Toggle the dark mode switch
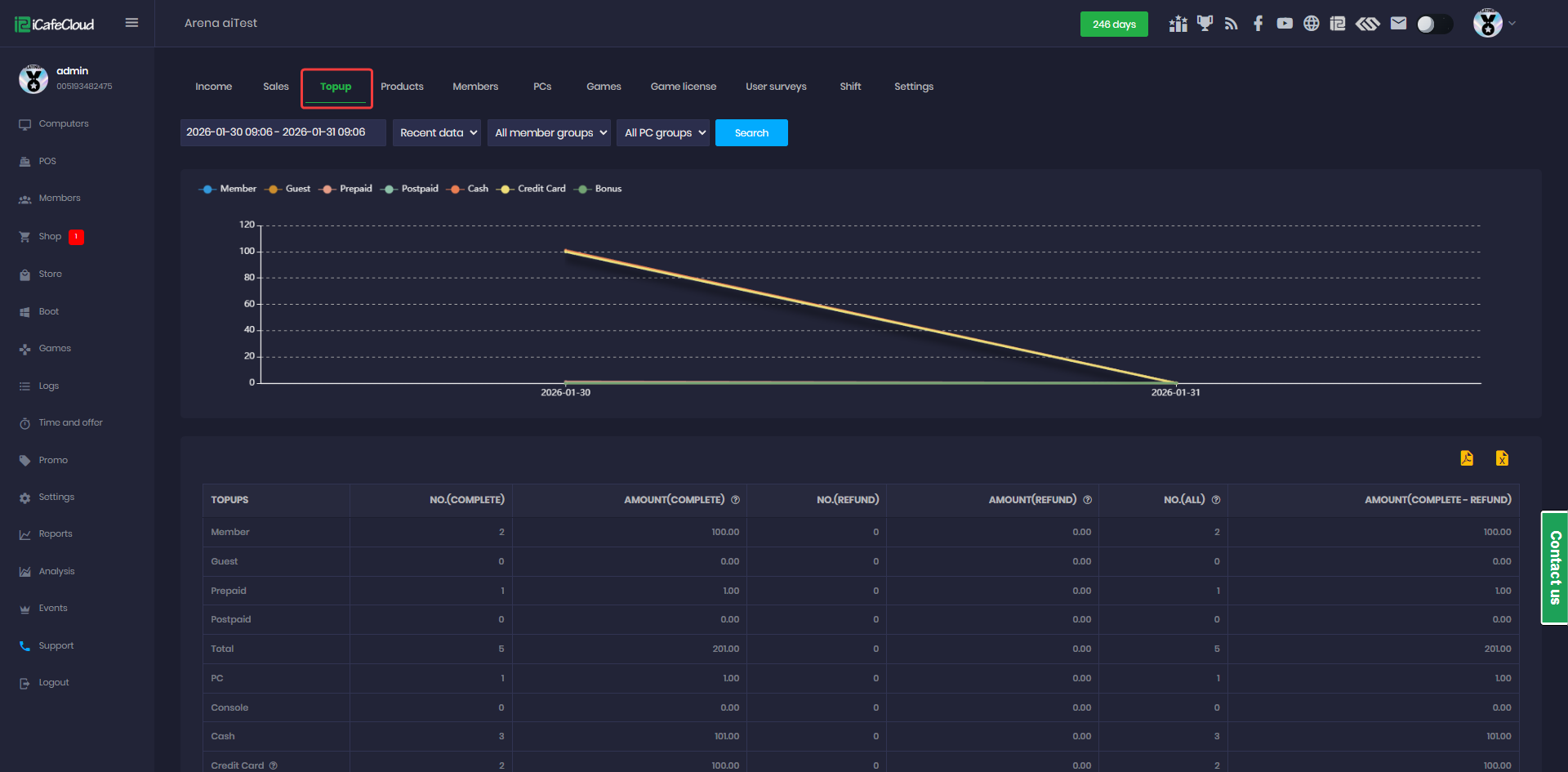1568x772 pixels. click(1434, 25)
